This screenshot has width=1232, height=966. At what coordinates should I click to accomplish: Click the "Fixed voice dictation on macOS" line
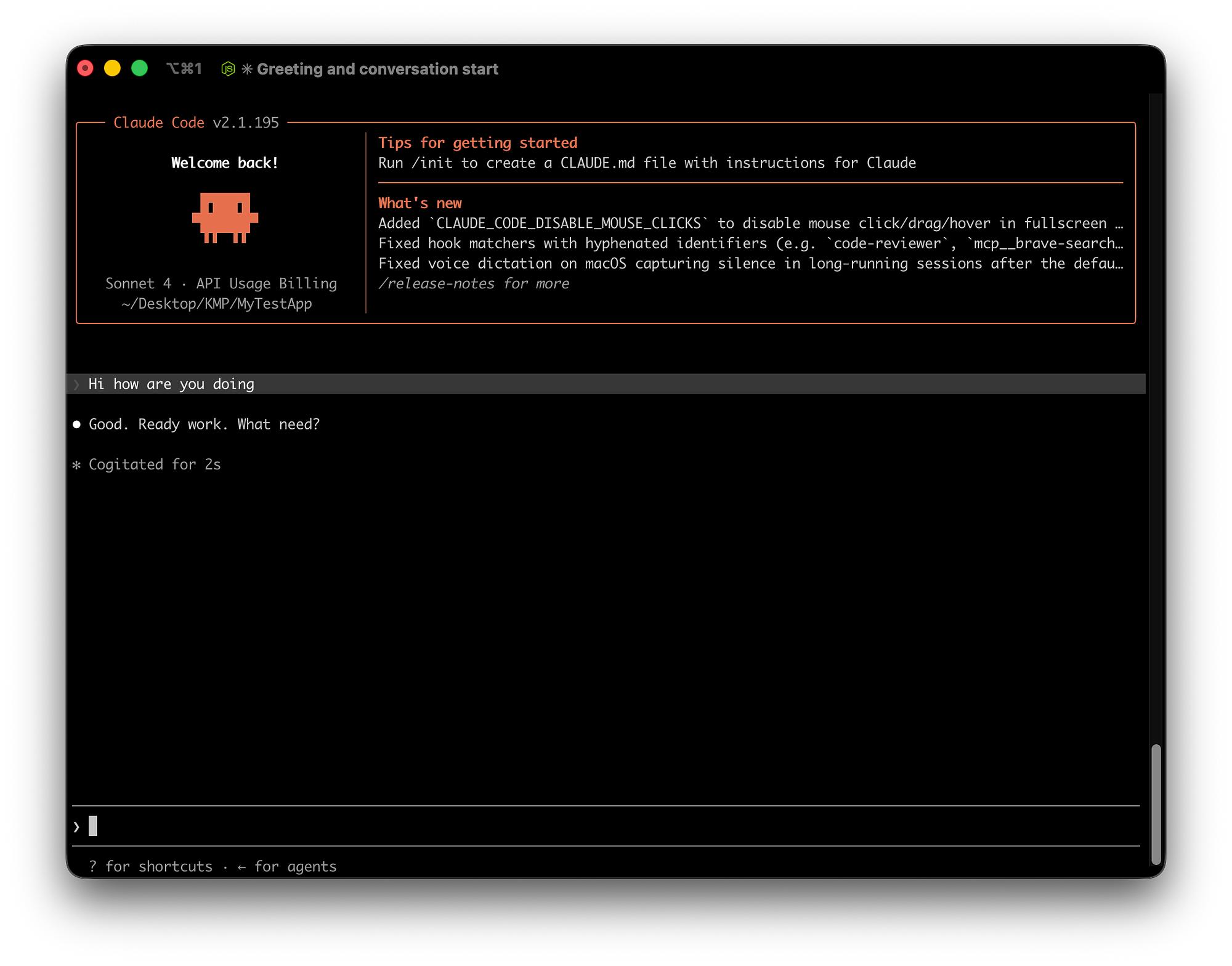point(751,264)
